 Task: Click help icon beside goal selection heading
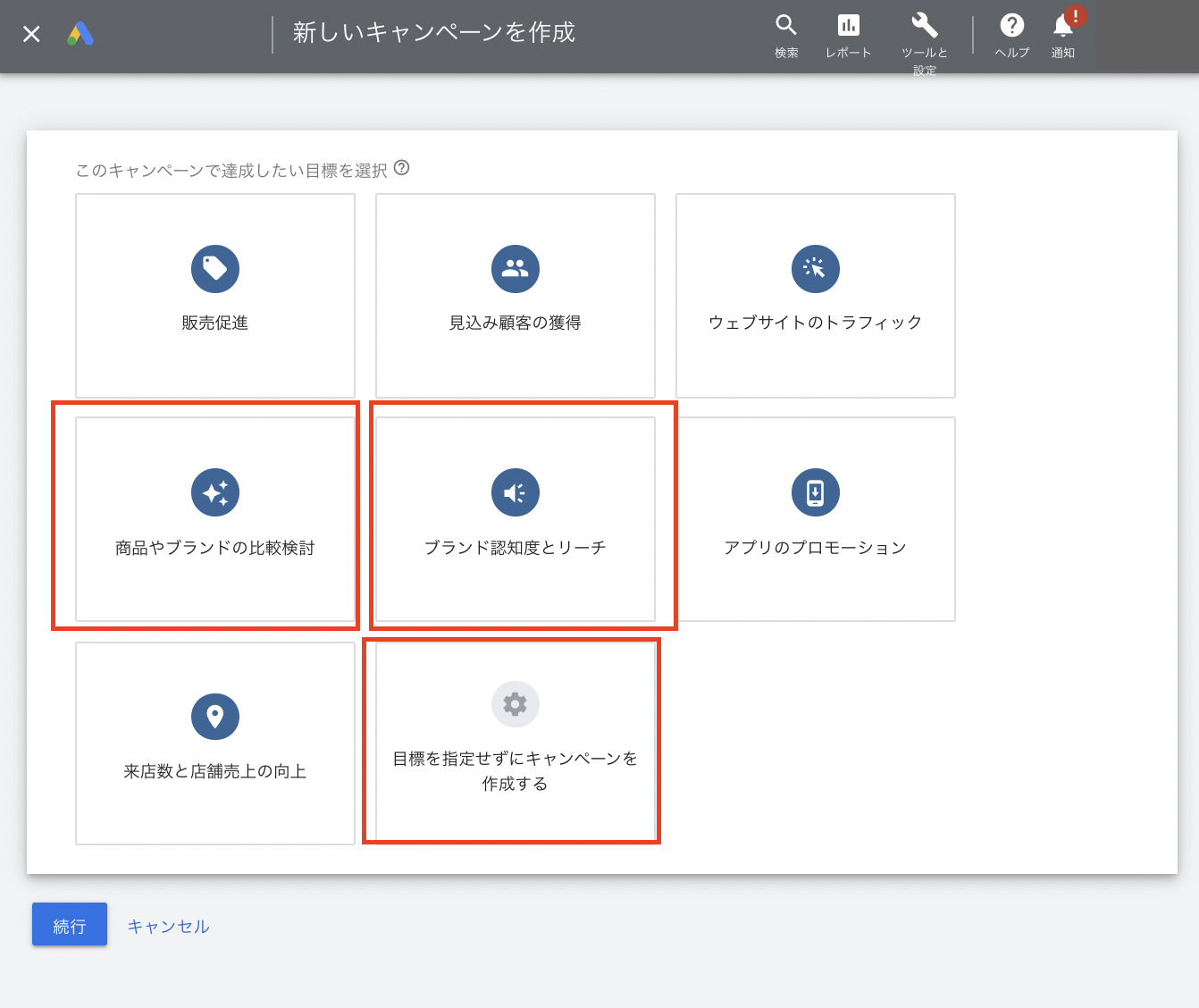[402, 168]
